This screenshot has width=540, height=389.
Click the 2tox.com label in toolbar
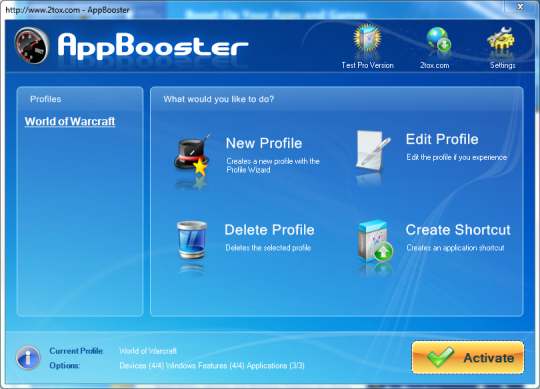pos(435,65)
